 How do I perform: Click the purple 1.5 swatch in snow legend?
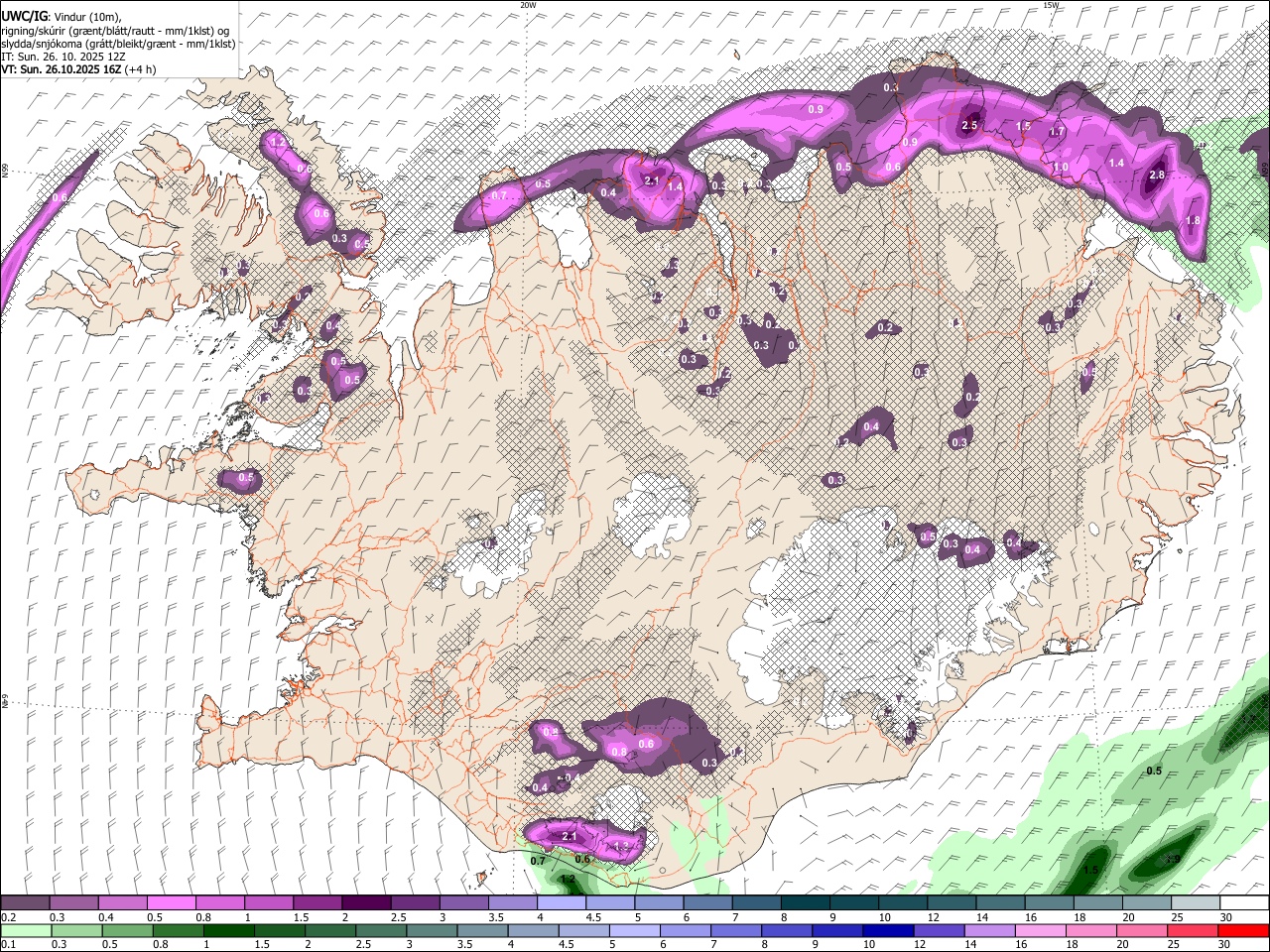317,903
